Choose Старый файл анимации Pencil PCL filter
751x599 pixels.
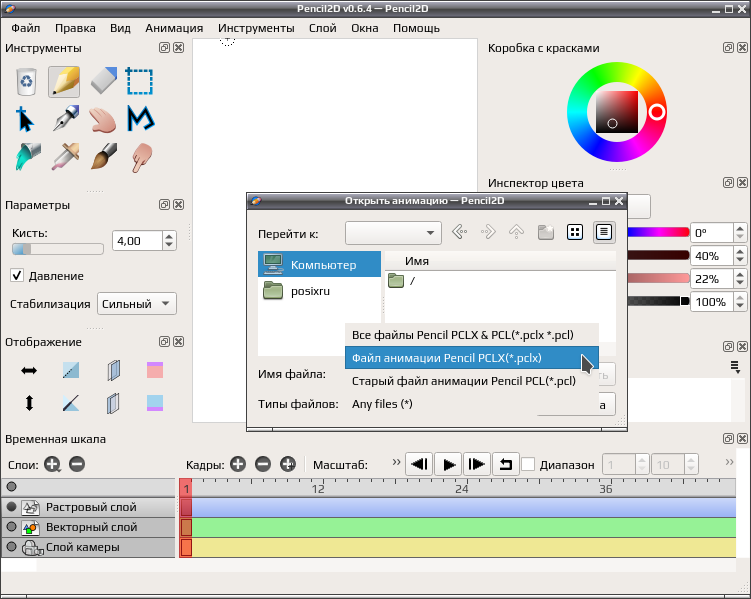point(472,381)
